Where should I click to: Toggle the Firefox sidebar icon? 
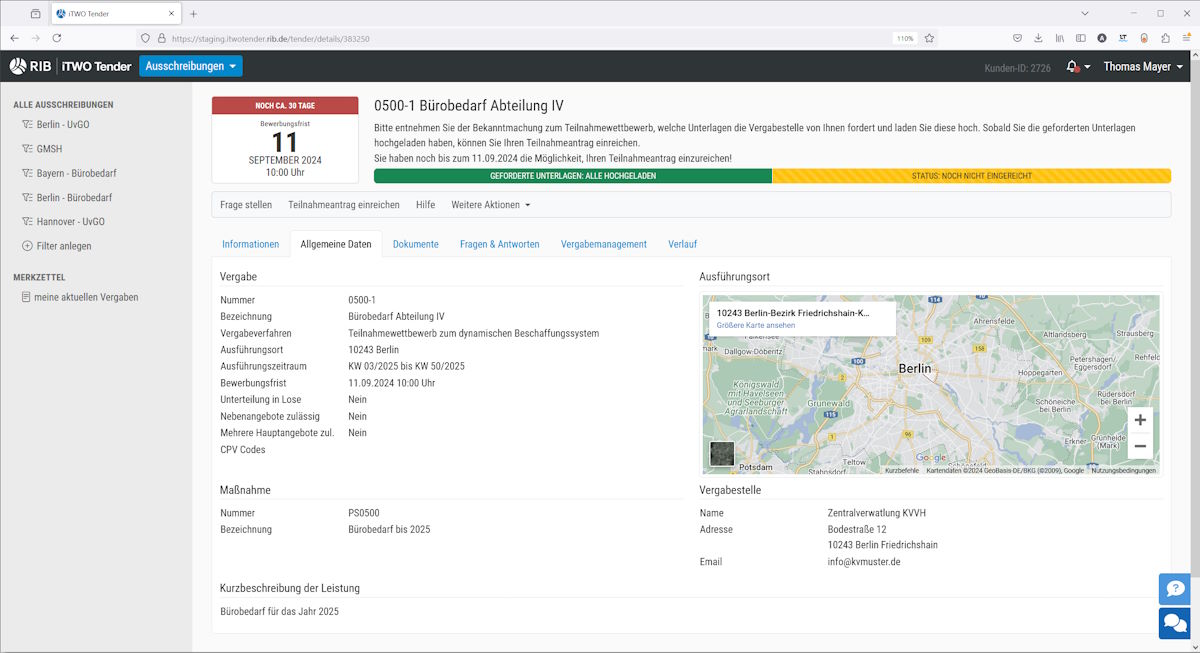[x=1081, y=38]
